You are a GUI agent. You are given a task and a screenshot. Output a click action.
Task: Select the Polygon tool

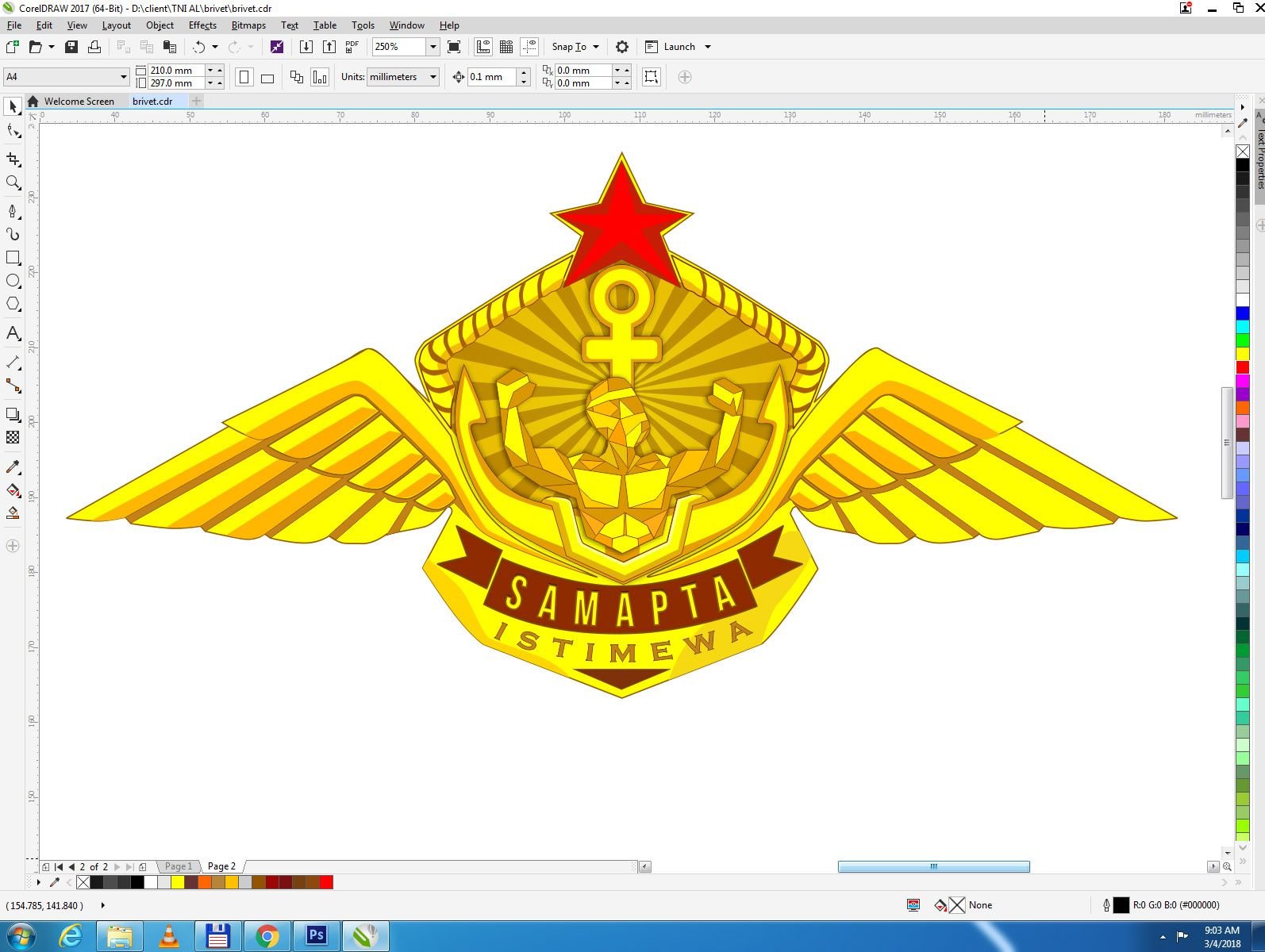click(x=13, y=304)
